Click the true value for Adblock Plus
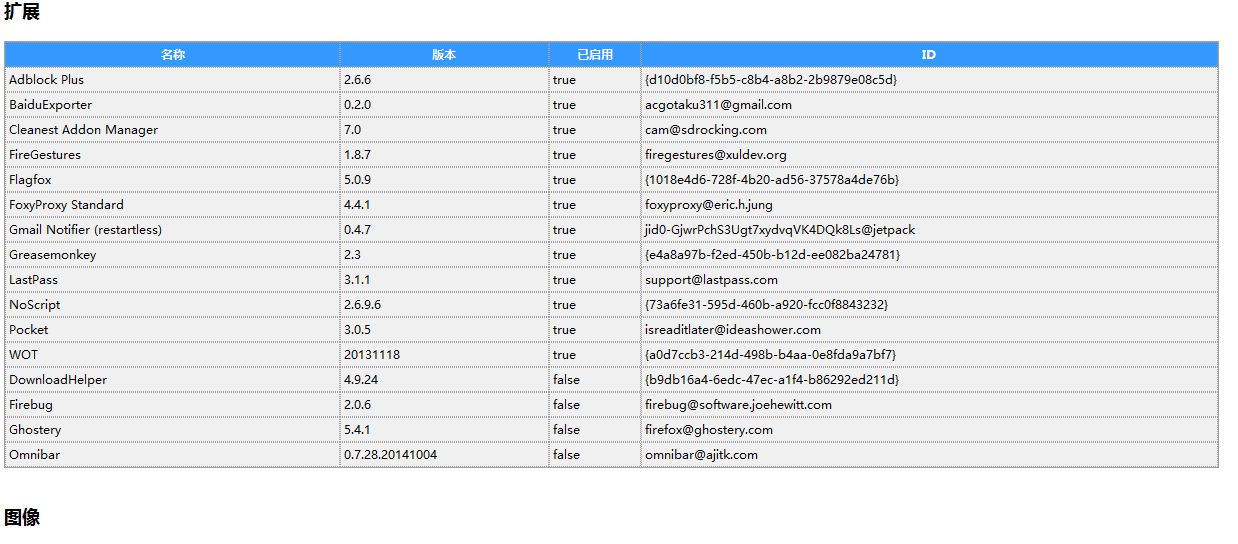The width and height of the screenshot is (1238, 544). [x=595, y=80]
